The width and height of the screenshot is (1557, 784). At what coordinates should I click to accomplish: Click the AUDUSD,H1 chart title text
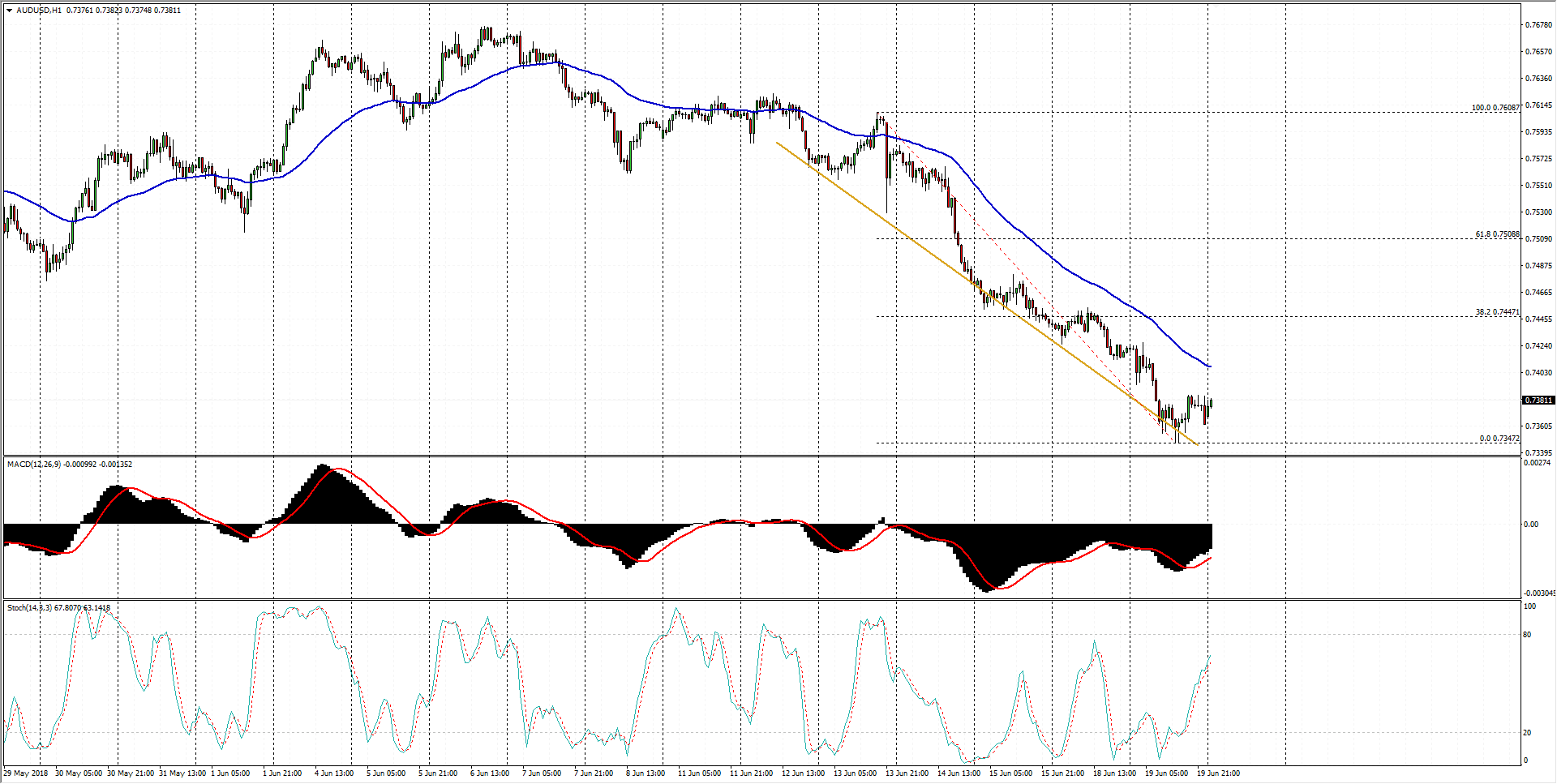click(39, 11)
